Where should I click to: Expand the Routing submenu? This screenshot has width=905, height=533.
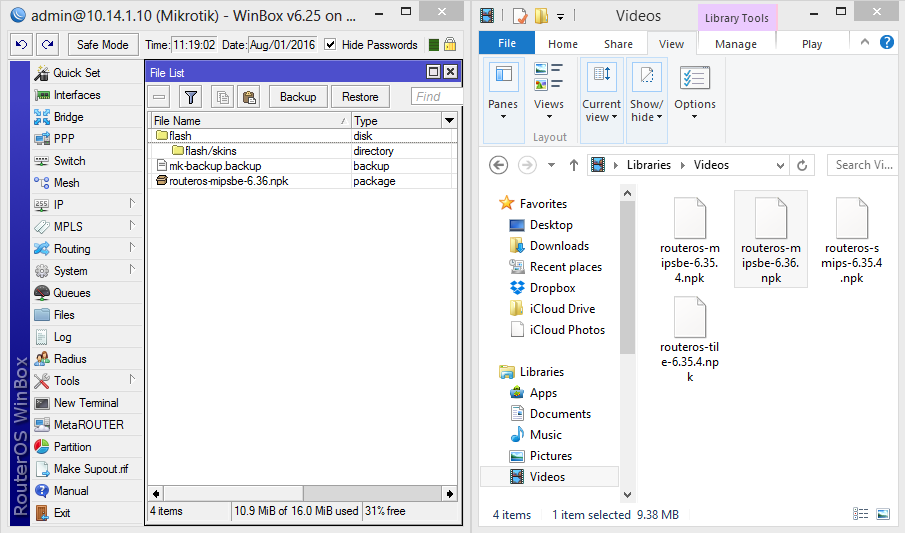pyautogui.click(x=132, y=247)
